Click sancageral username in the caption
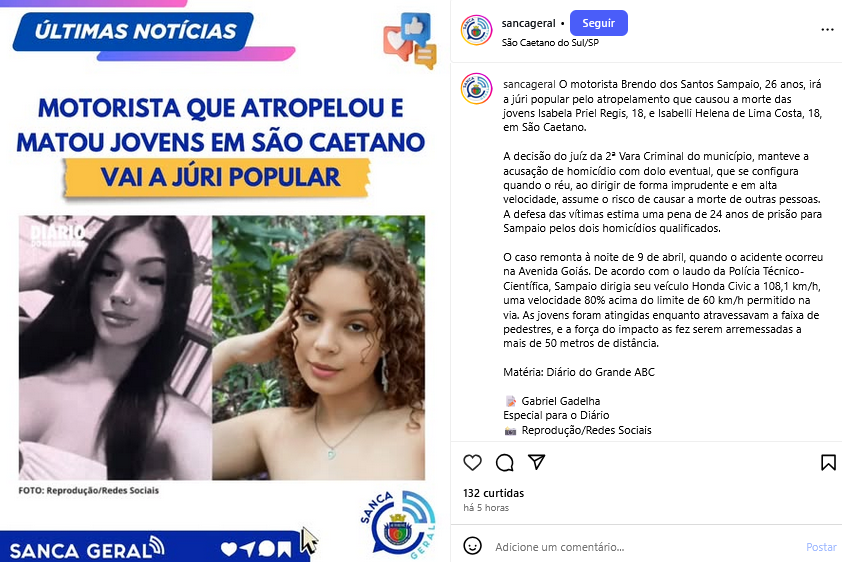 pyautogui.click(x=529, y=84)
